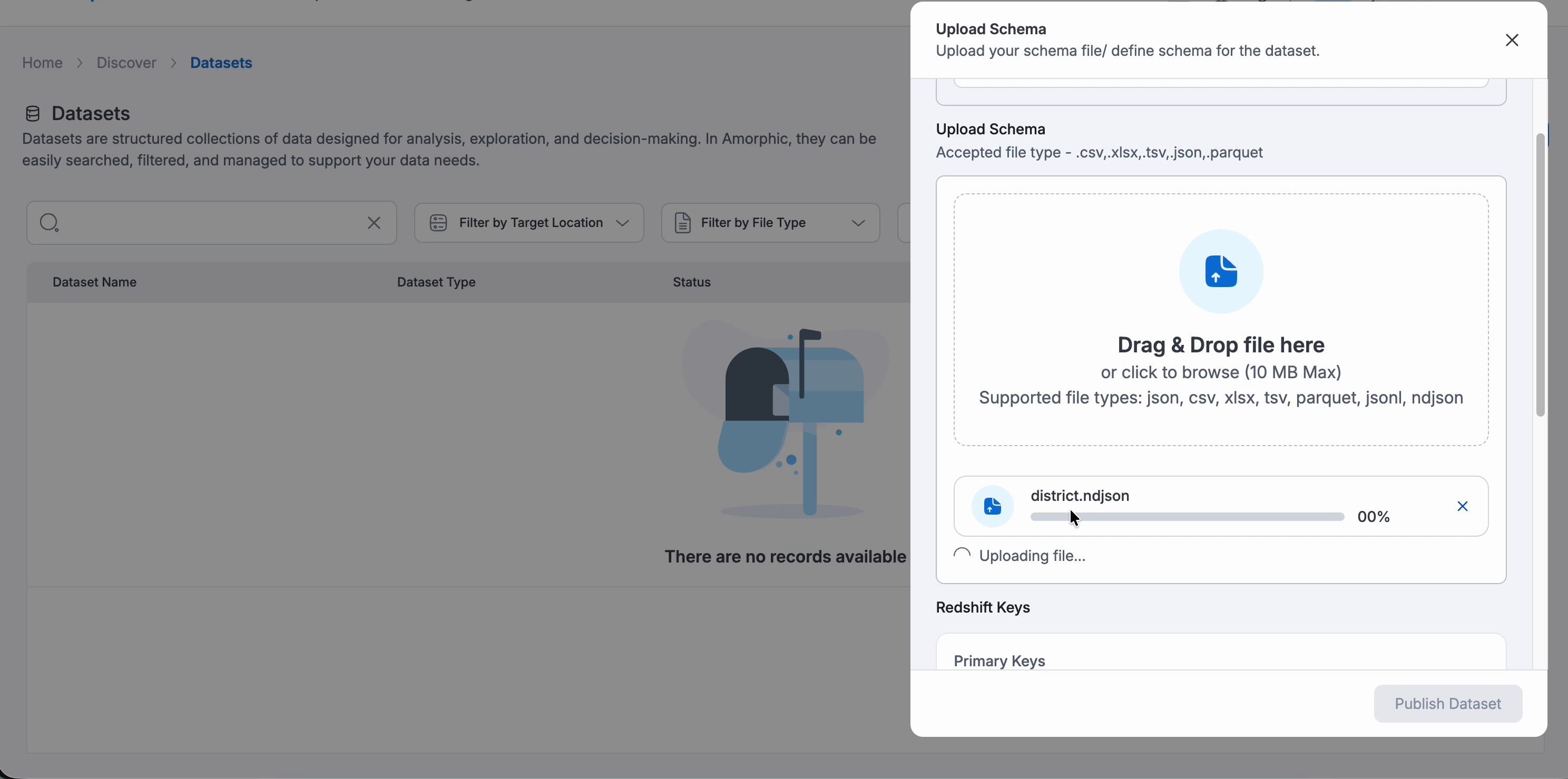This screenshot has width=1568, height=779.
Task: Click Publish Dataset button
Action: (1447, 704)
